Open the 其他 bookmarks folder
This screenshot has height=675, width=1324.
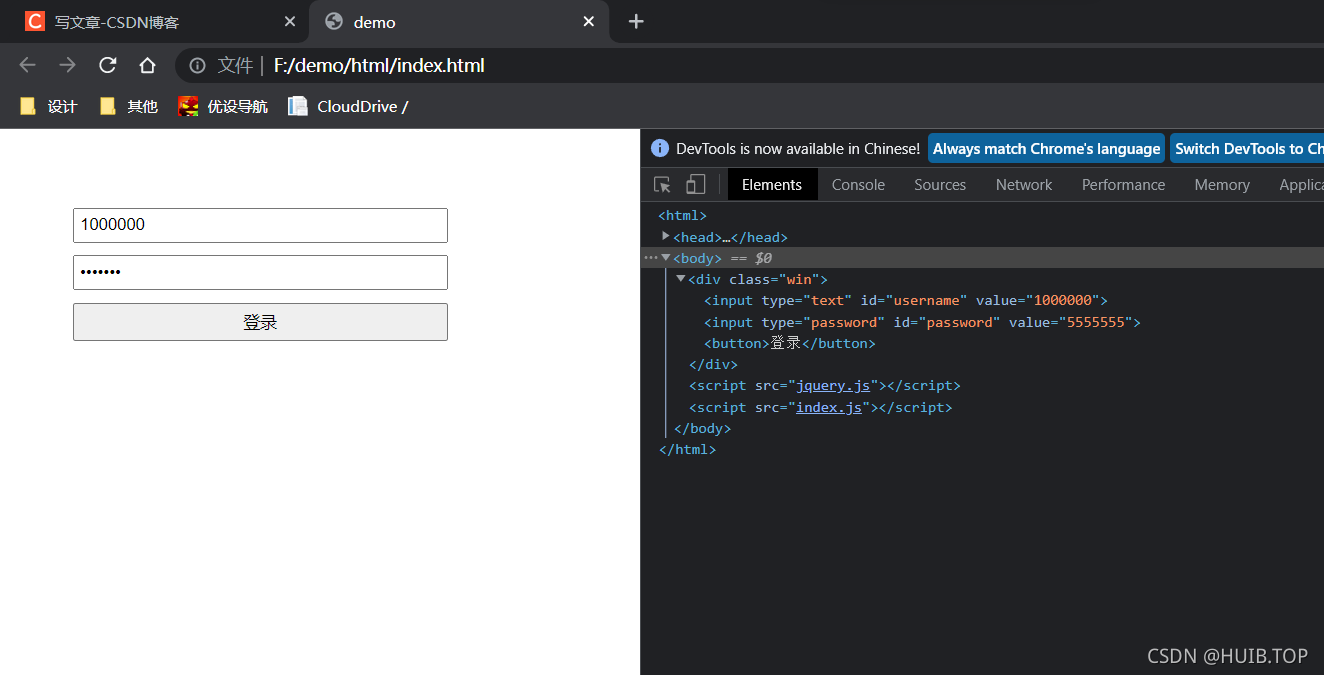tap(129, 106)
